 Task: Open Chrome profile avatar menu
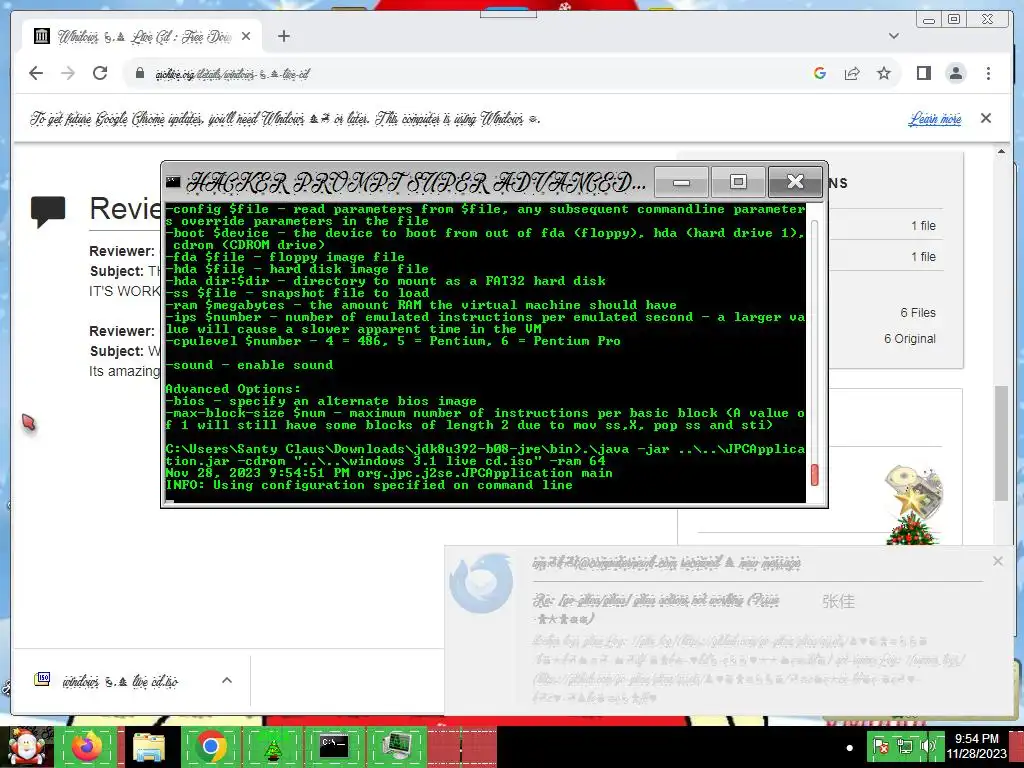point(956,73)
